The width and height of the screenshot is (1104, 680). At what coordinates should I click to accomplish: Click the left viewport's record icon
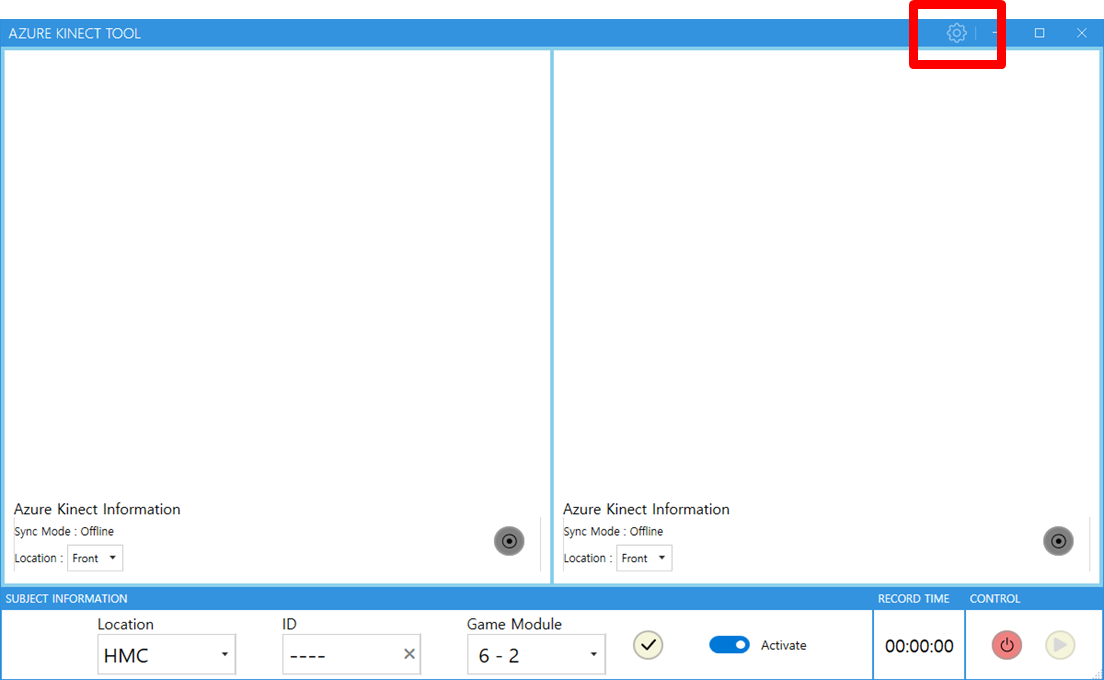tap(509, 541)
